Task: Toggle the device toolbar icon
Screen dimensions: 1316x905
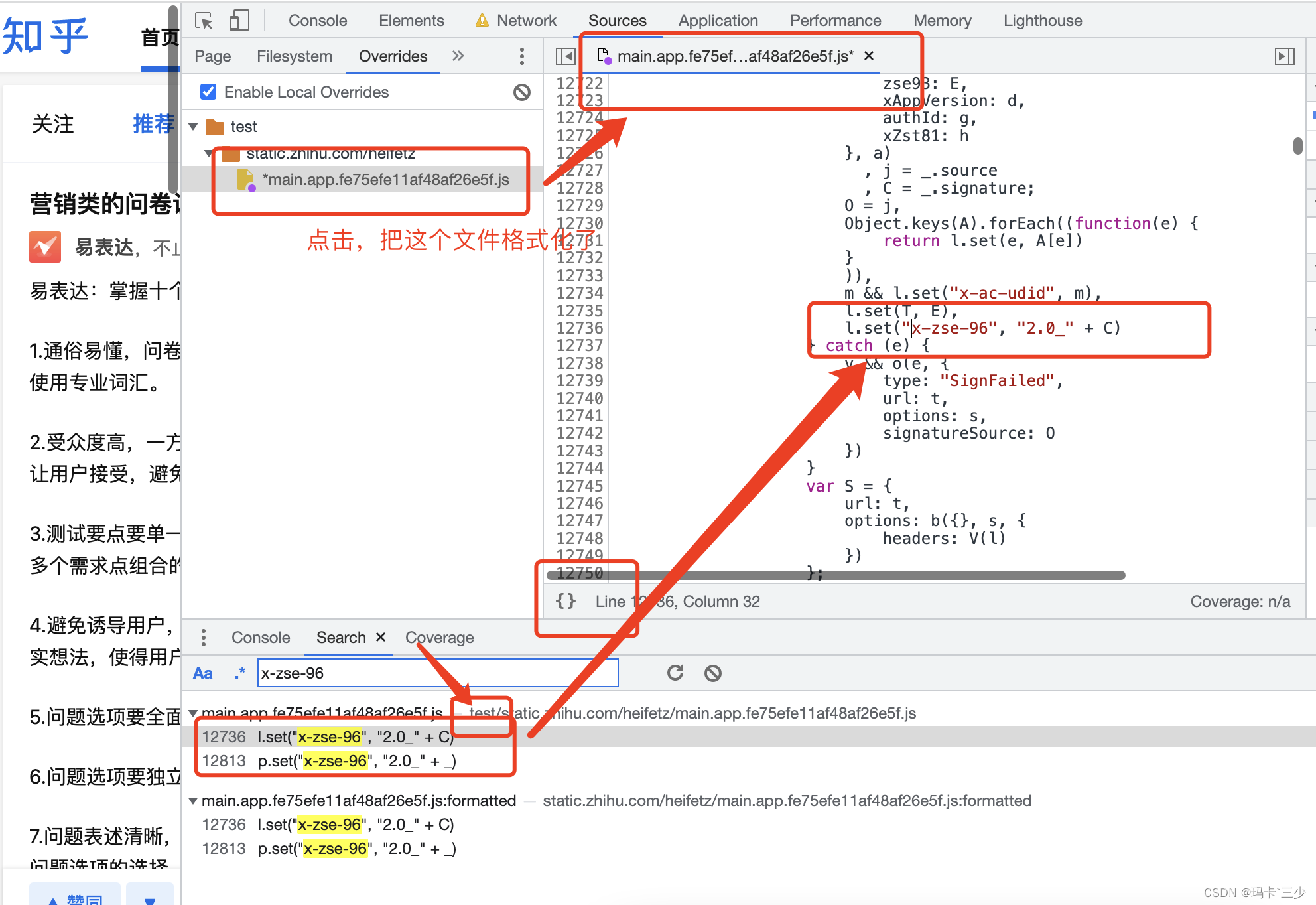Action: click(x=239, y=21)
